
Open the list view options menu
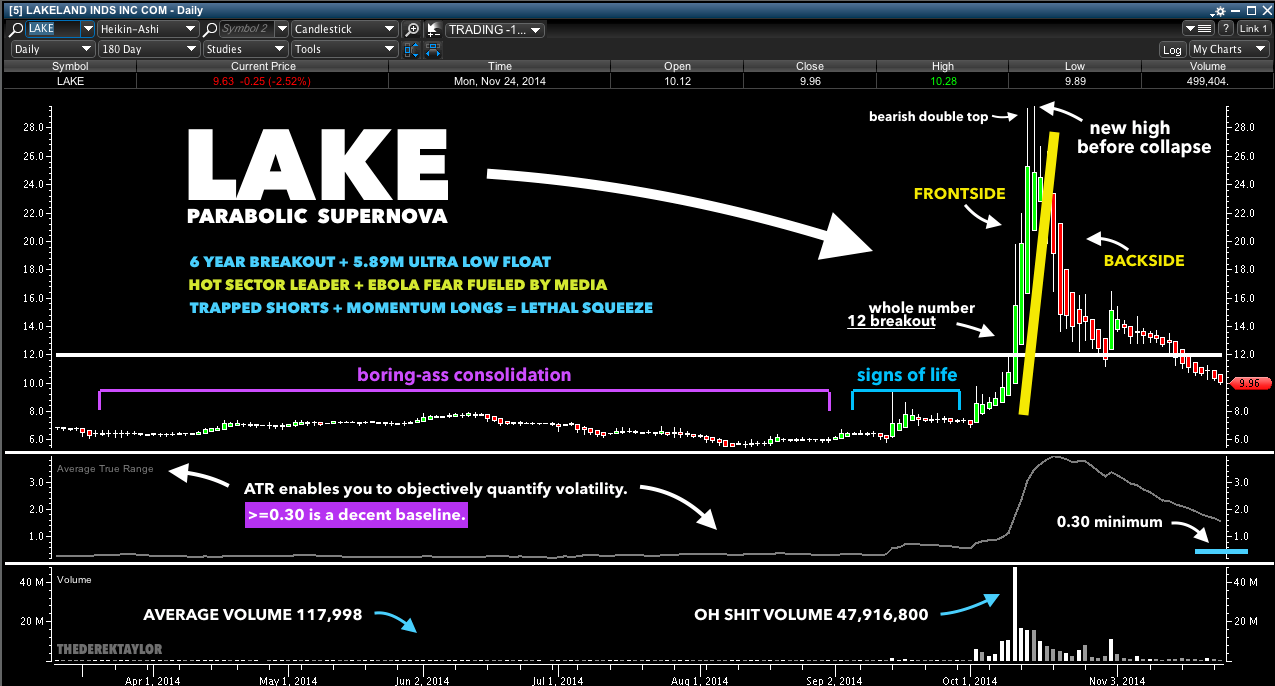pos(1198,29)
